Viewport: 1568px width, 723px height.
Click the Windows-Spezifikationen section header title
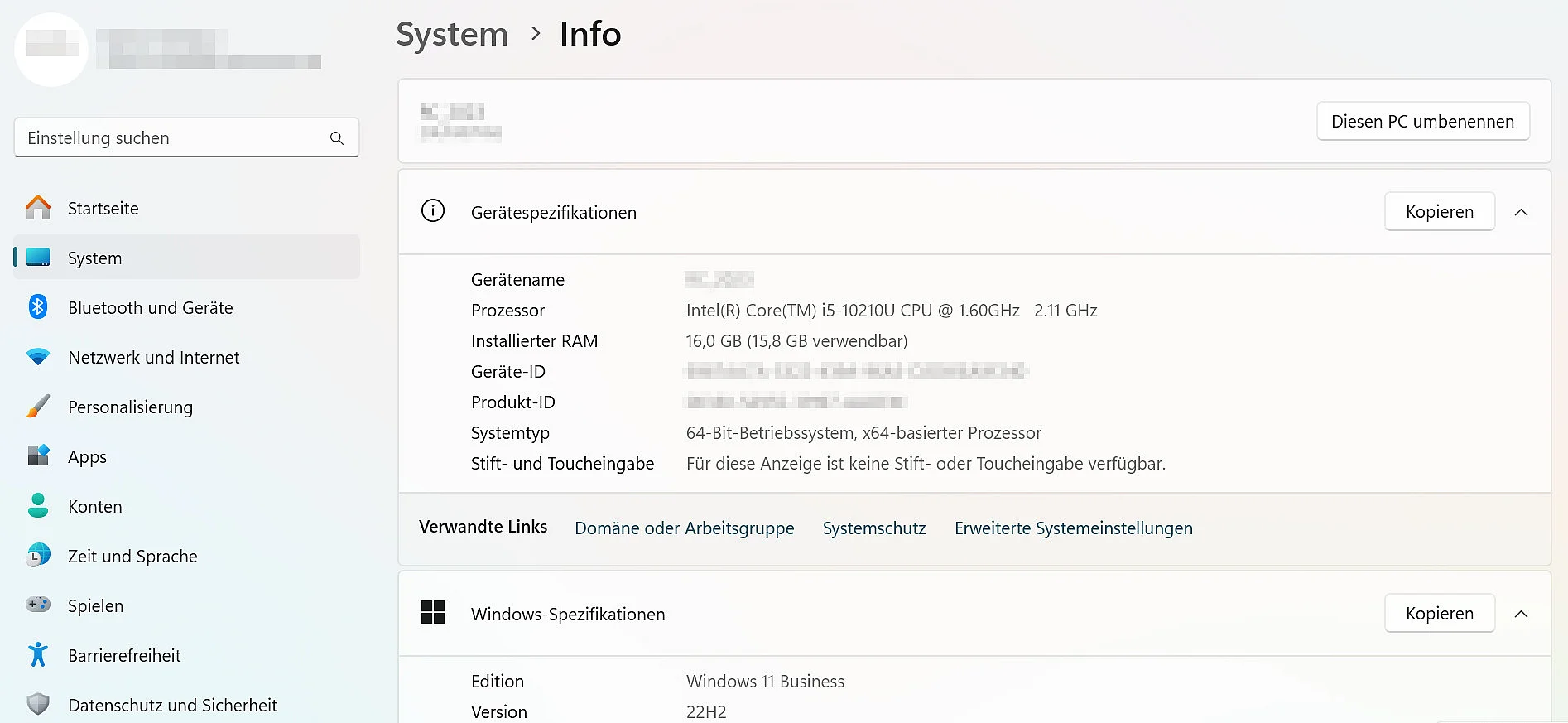click(x=568, y=615)
